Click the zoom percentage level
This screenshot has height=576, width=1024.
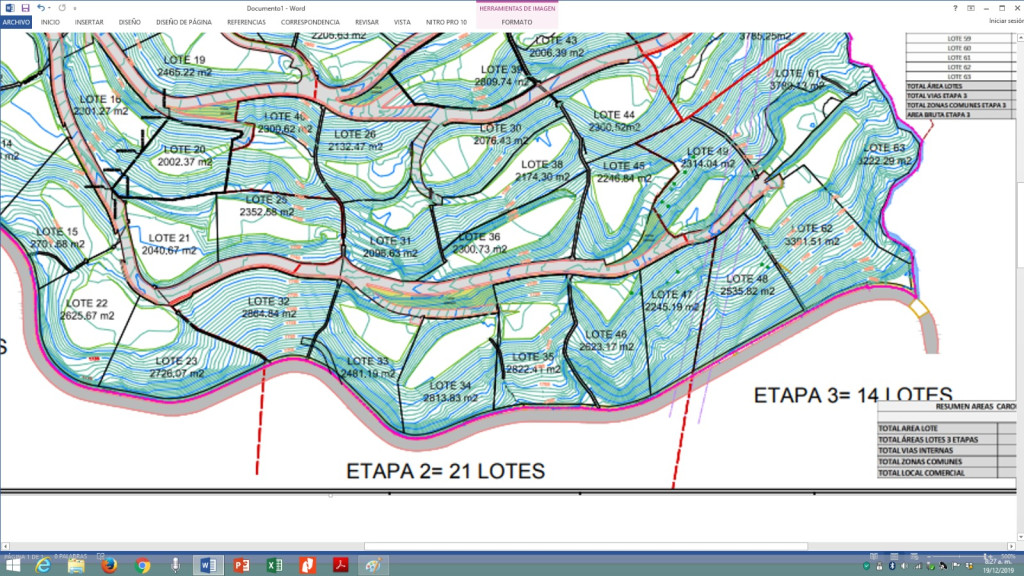(1010, 556)
